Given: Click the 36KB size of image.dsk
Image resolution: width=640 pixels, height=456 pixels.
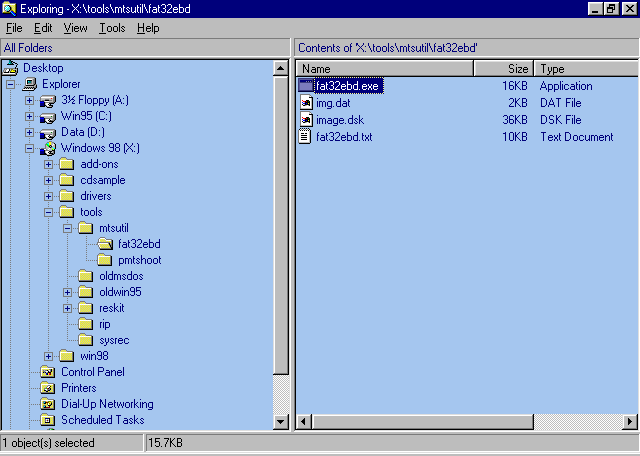Looking at the screenshot, I should [515, 120].
